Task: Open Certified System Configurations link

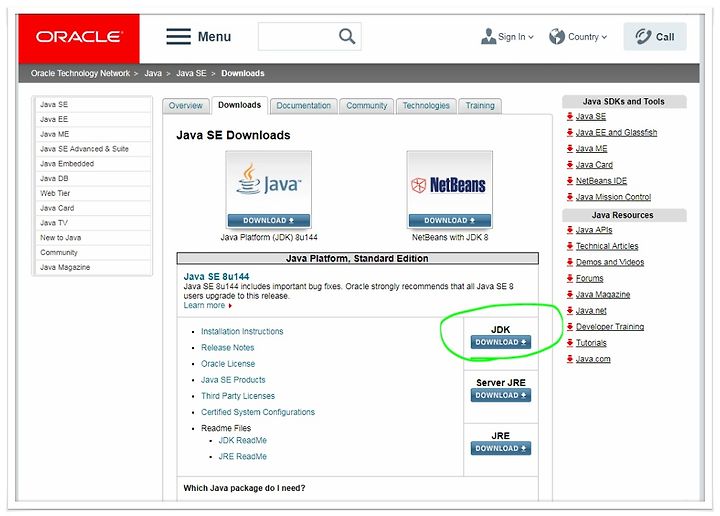Action: [258, 412]
